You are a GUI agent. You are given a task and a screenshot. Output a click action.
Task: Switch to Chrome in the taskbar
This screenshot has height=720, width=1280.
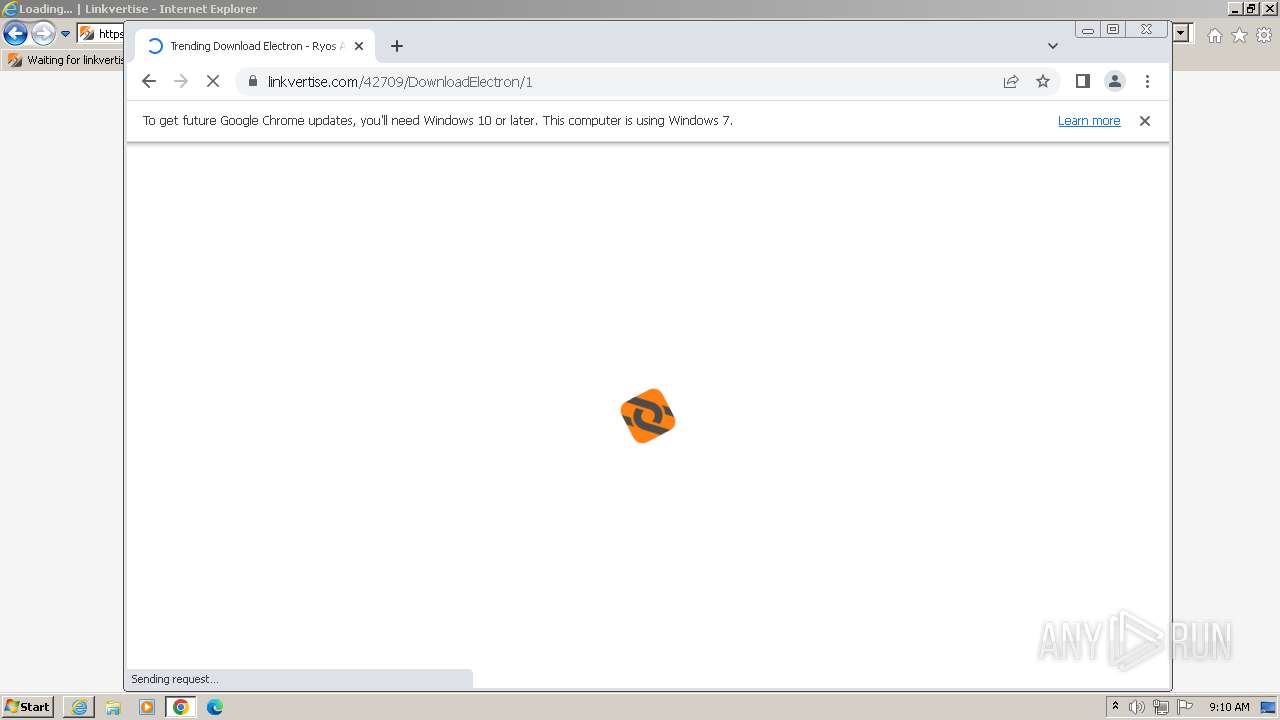click(181, 707)
